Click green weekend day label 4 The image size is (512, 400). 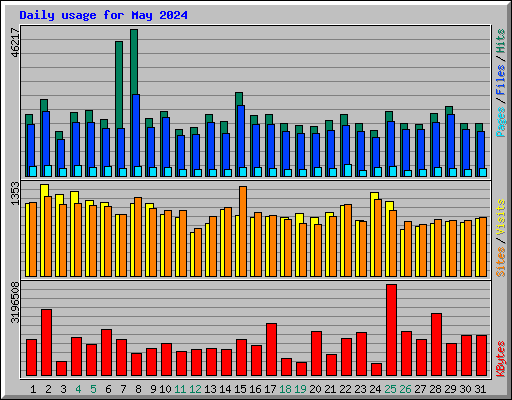pyautogui.click(x=78, y=389)
